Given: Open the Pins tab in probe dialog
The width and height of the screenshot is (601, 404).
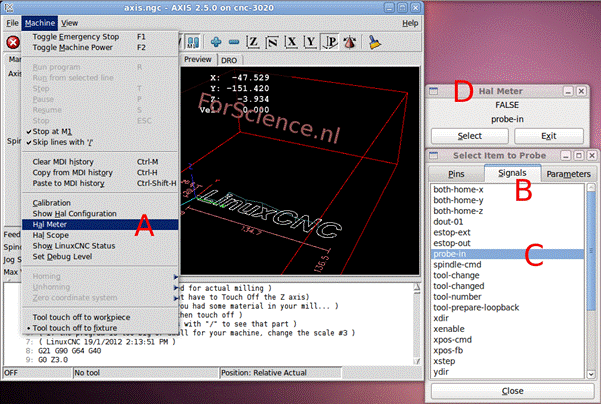Looking at the screenshot, I should [x=456, y=174].
